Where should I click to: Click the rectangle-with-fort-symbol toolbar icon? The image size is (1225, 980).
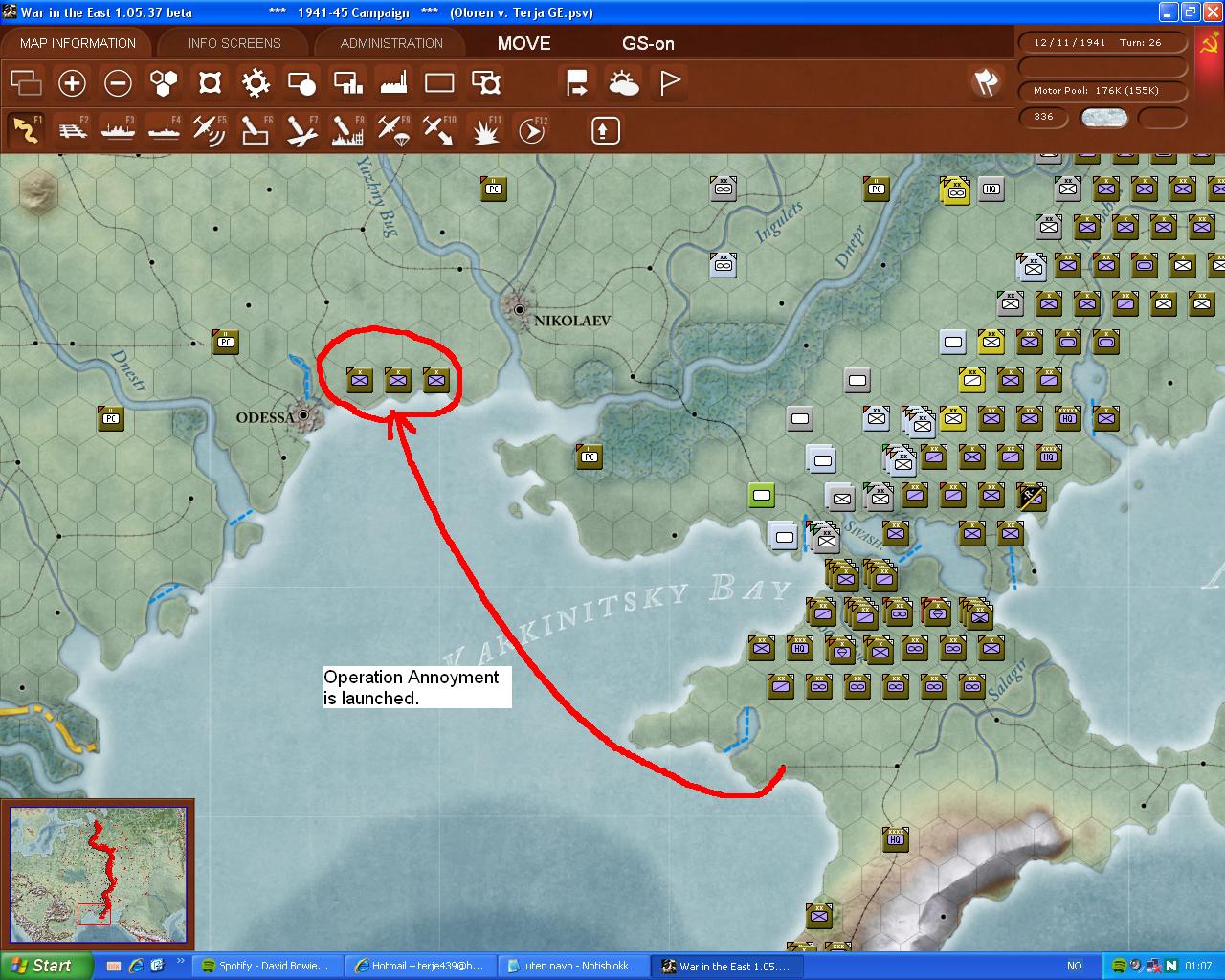click(x=486, y=83)
